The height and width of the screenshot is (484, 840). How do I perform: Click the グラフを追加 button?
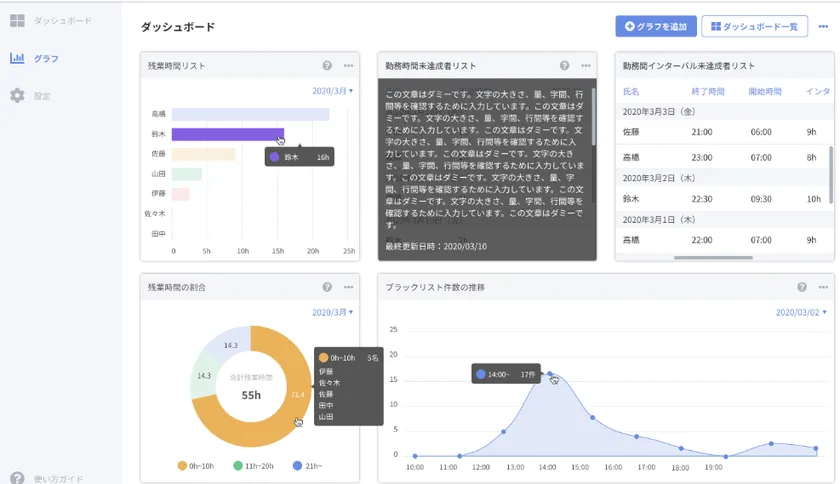pyautogui.click(x=655, y=27)
